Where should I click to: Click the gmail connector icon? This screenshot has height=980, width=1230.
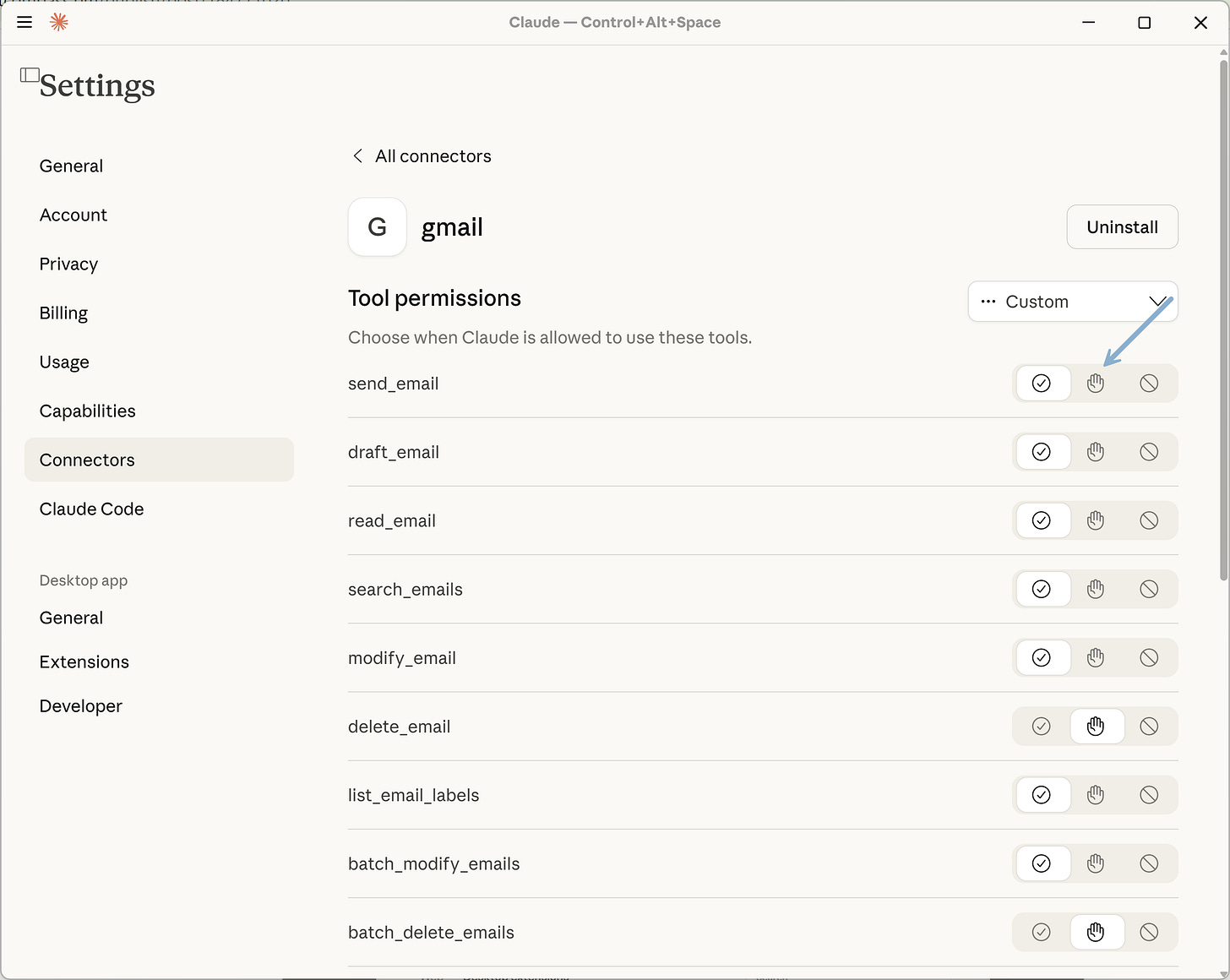coord(377,226)
